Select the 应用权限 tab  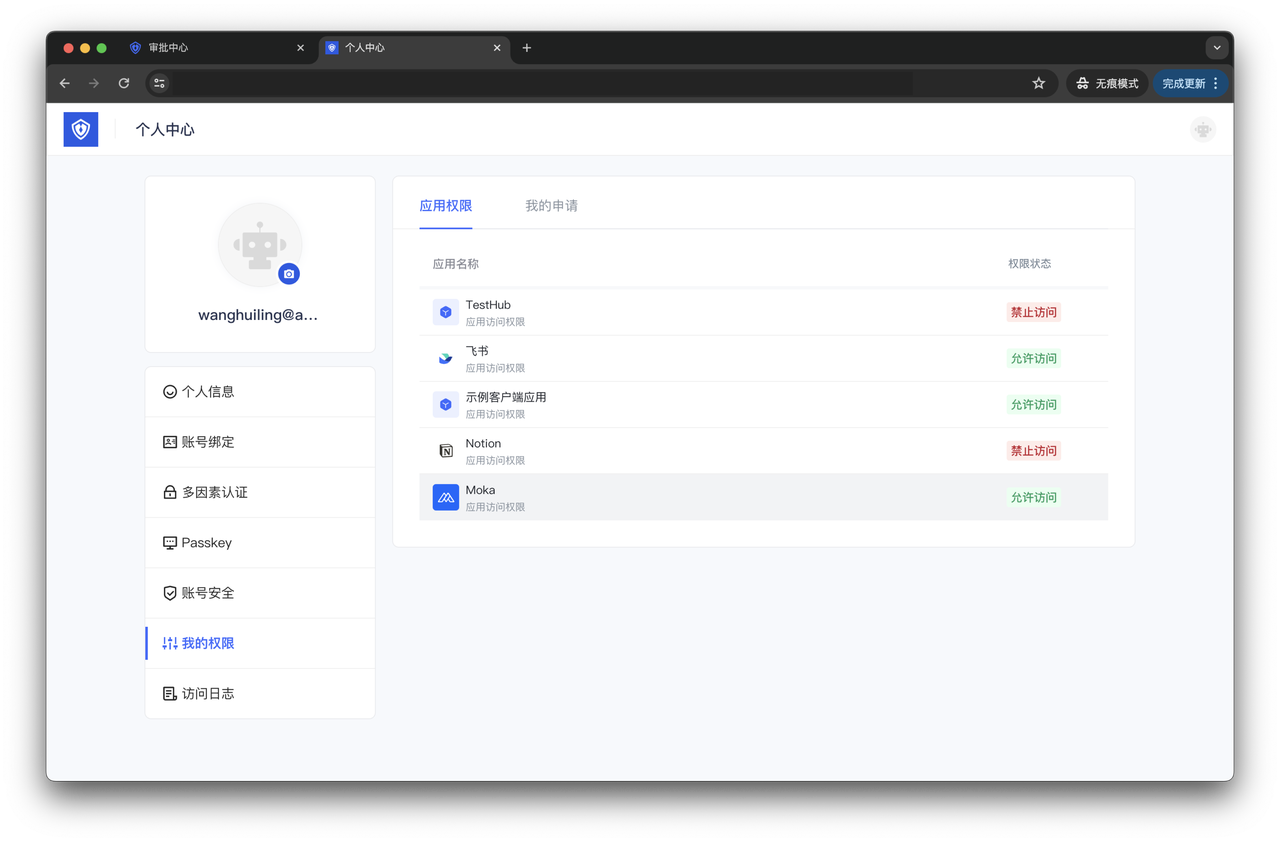click(x=445, y=206)
